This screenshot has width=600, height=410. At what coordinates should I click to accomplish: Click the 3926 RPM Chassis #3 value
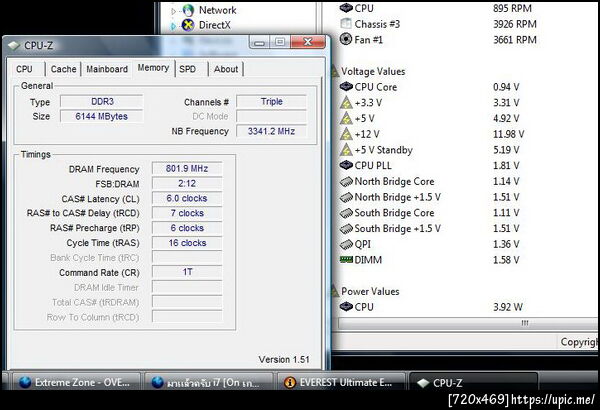(515, 24)
